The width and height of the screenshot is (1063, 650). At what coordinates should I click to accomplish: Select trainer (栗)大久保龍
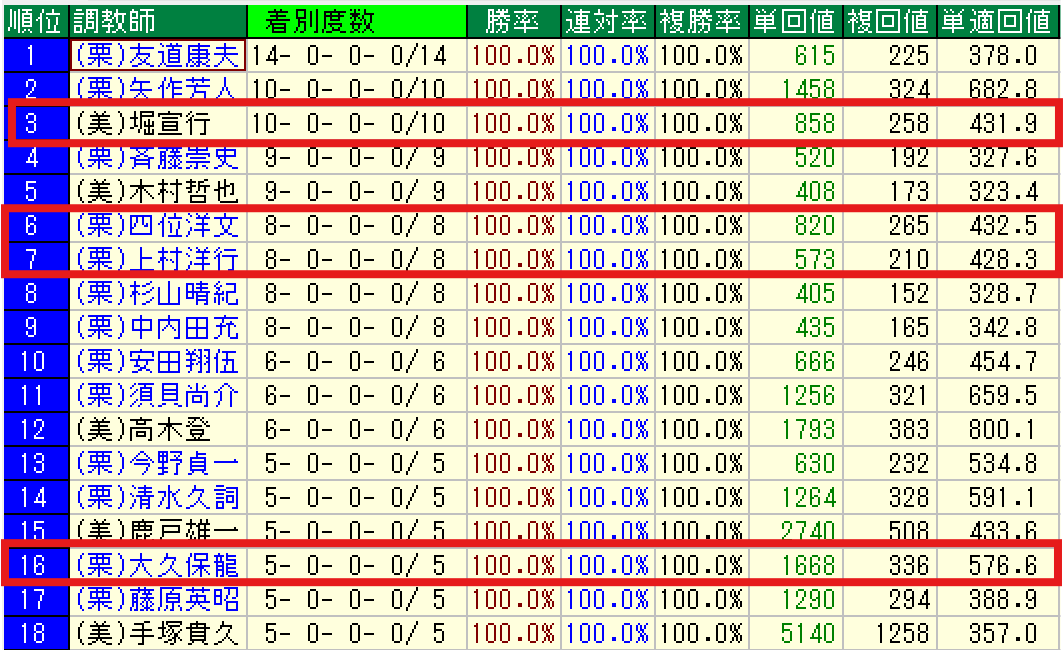click(x=157, y=565)
